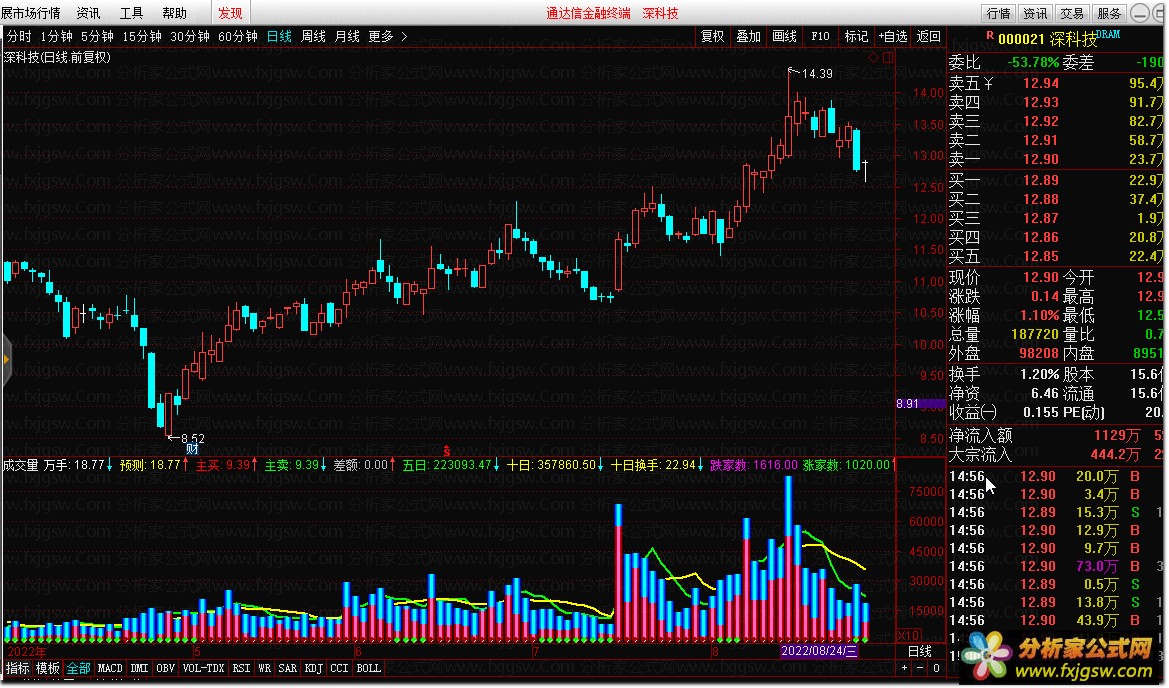
Task: Select the 5分钟 period
Action: point(97,36)
